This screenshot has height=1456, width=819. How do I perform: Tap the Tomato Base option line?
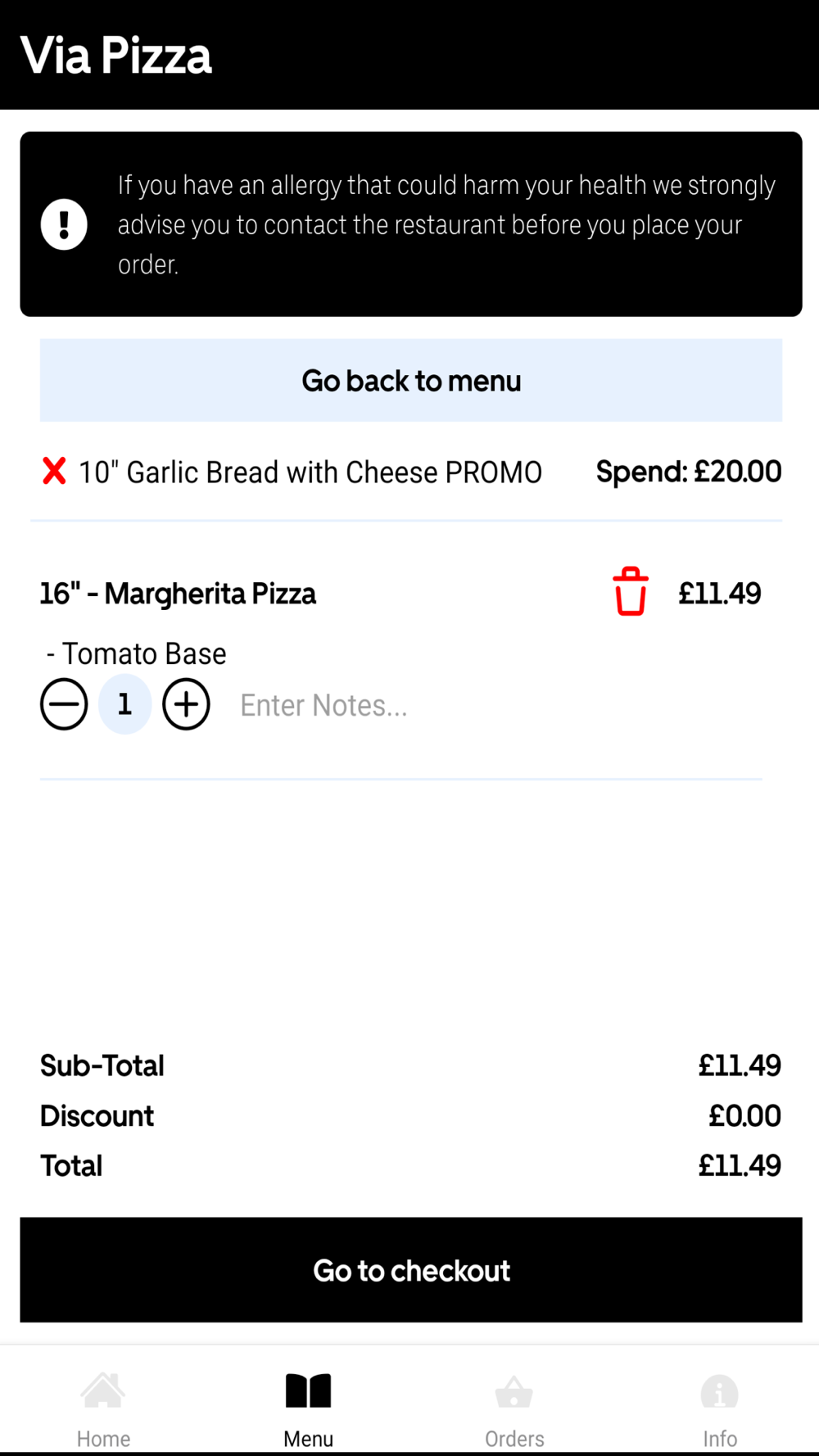137,653
